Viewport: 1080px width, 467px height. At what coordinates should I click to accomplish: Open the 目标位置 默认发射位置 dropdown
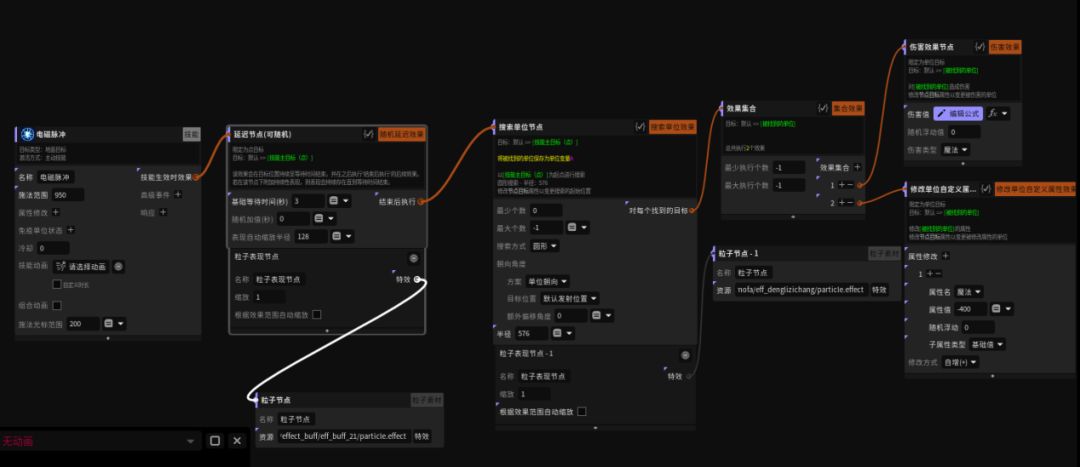pos(570,298)
